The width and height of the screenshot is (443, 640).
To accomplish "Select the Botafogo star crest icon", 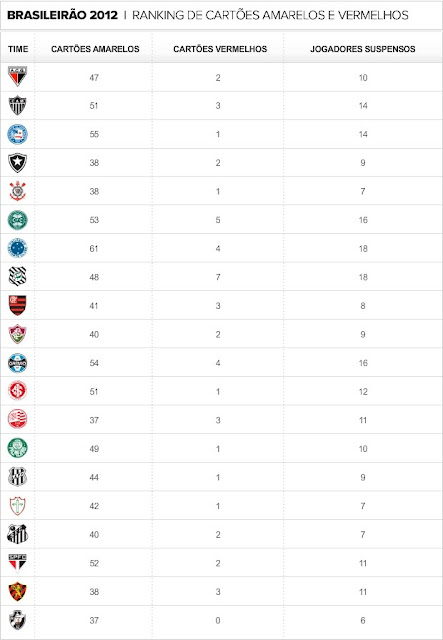I will point(18,162).
